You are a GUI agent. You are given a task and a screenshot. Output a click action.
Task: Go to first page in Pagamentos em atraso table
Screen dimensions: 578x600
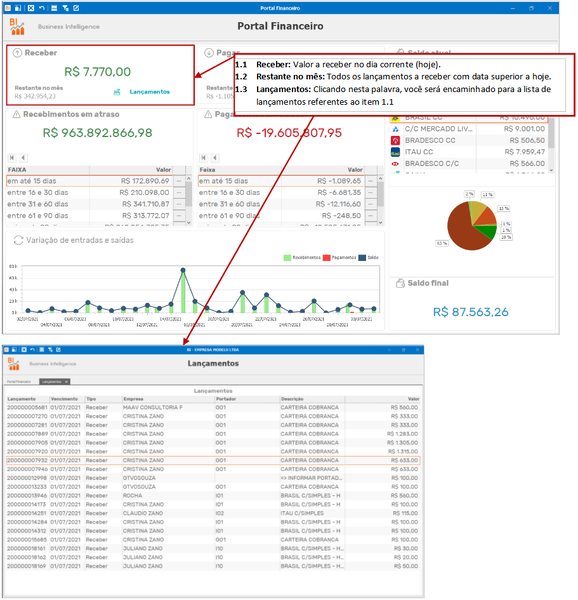pyautogui.click(x=204, y=158)
